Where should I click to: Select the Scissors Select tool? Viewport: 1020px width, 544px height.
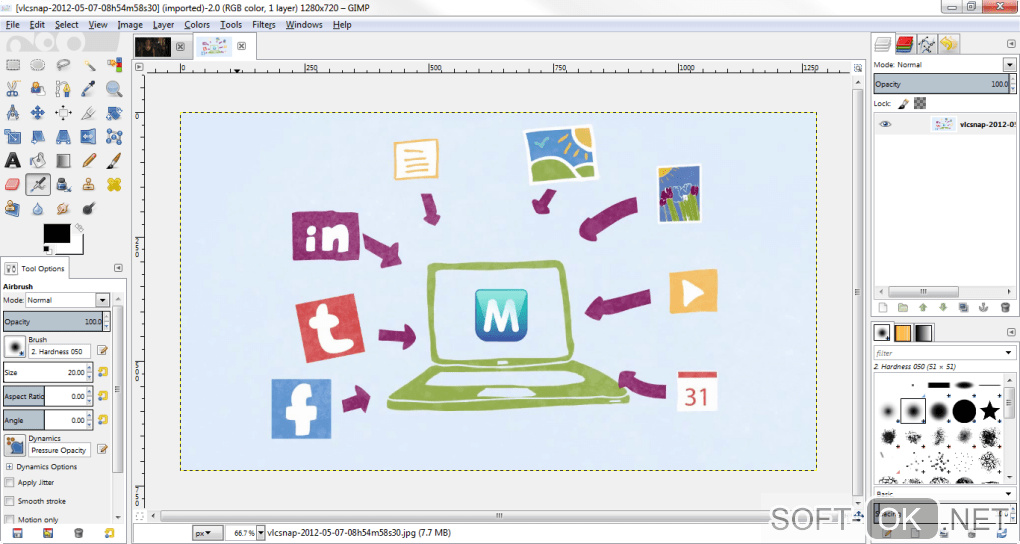(12, 88)
